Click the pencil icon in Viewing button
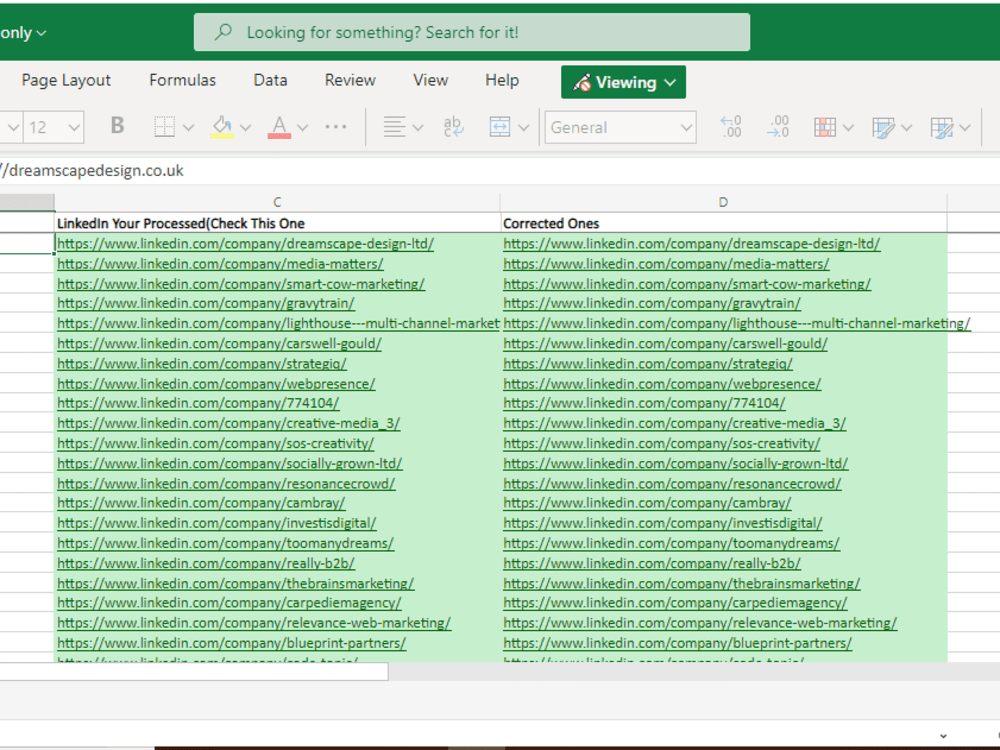 [582, 82]
